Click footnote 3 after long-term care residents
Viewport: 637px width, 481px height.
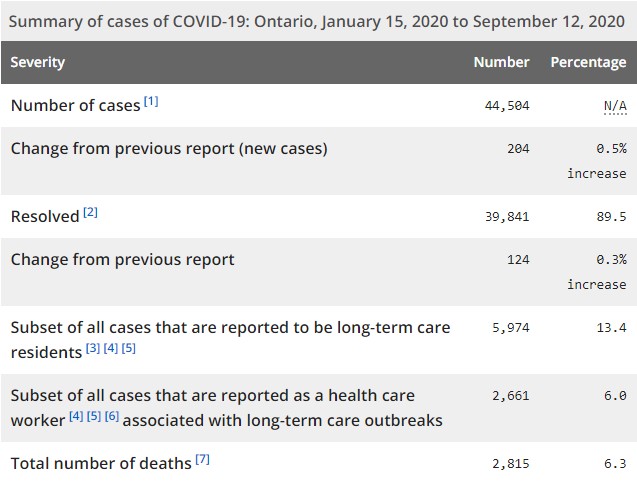point(93,349)
